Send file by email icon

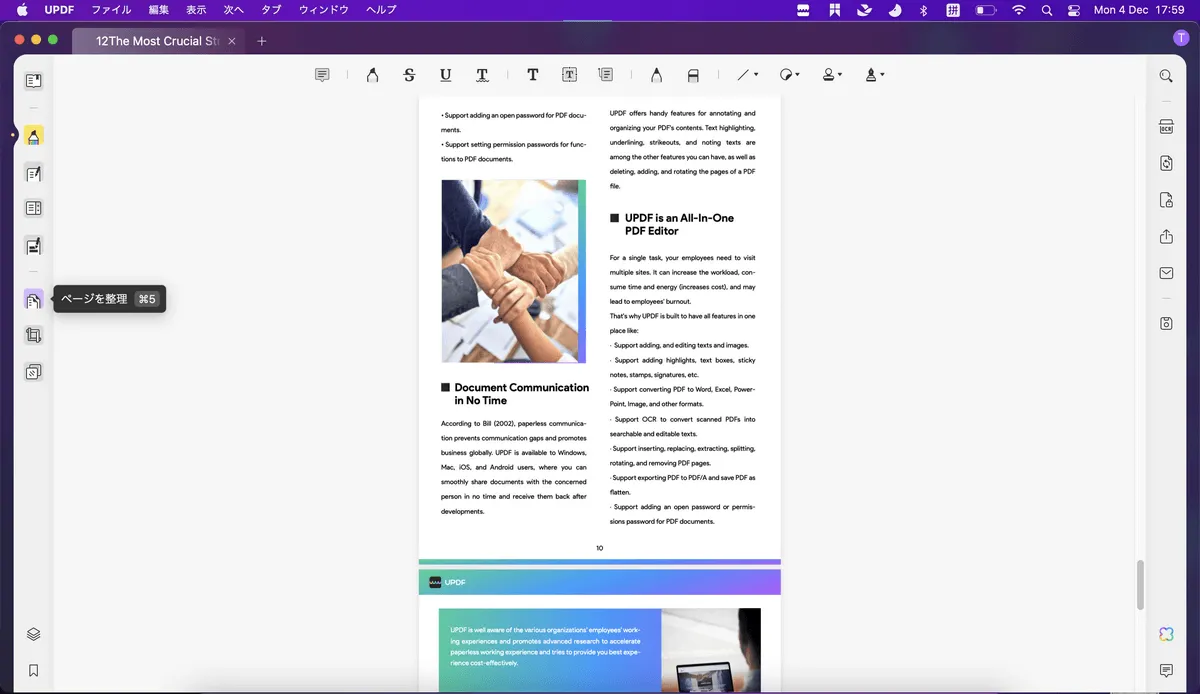(1166, 273)
